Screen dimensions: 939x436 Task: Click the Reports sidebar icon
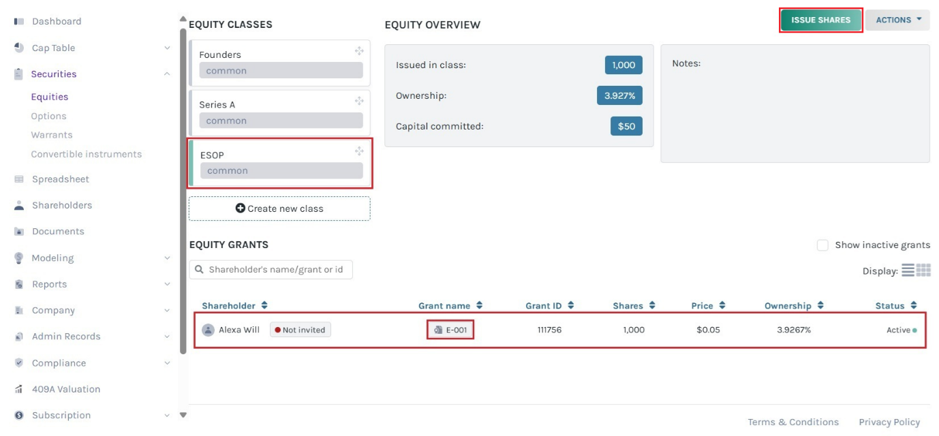click(19, 284)
